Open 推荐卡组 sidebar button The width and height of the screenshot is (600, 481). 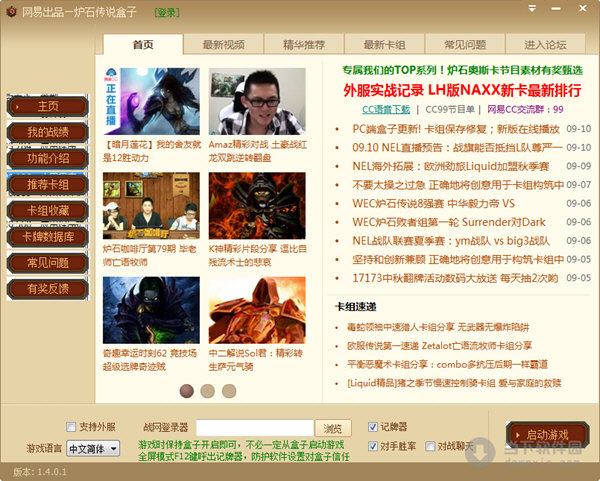point(48,184)
